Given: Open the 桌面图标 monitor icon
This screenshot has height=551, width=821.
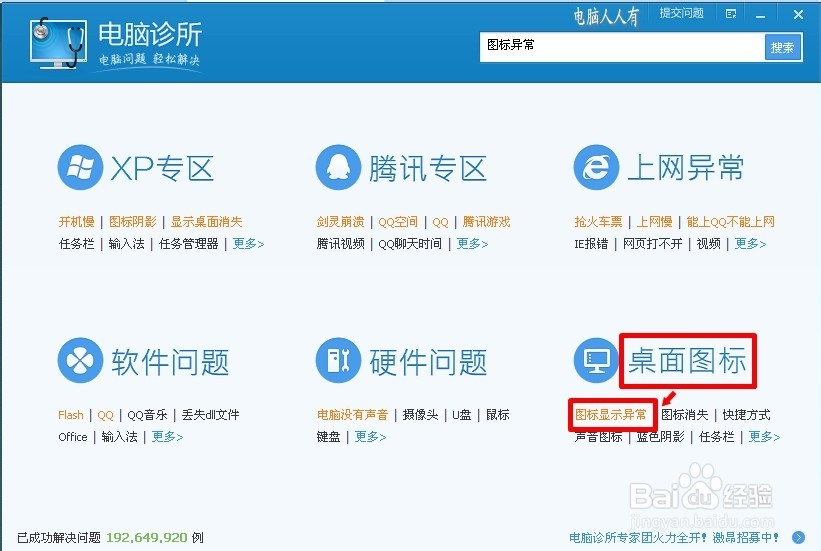Looking at the screenshot, I should [596, 360].
